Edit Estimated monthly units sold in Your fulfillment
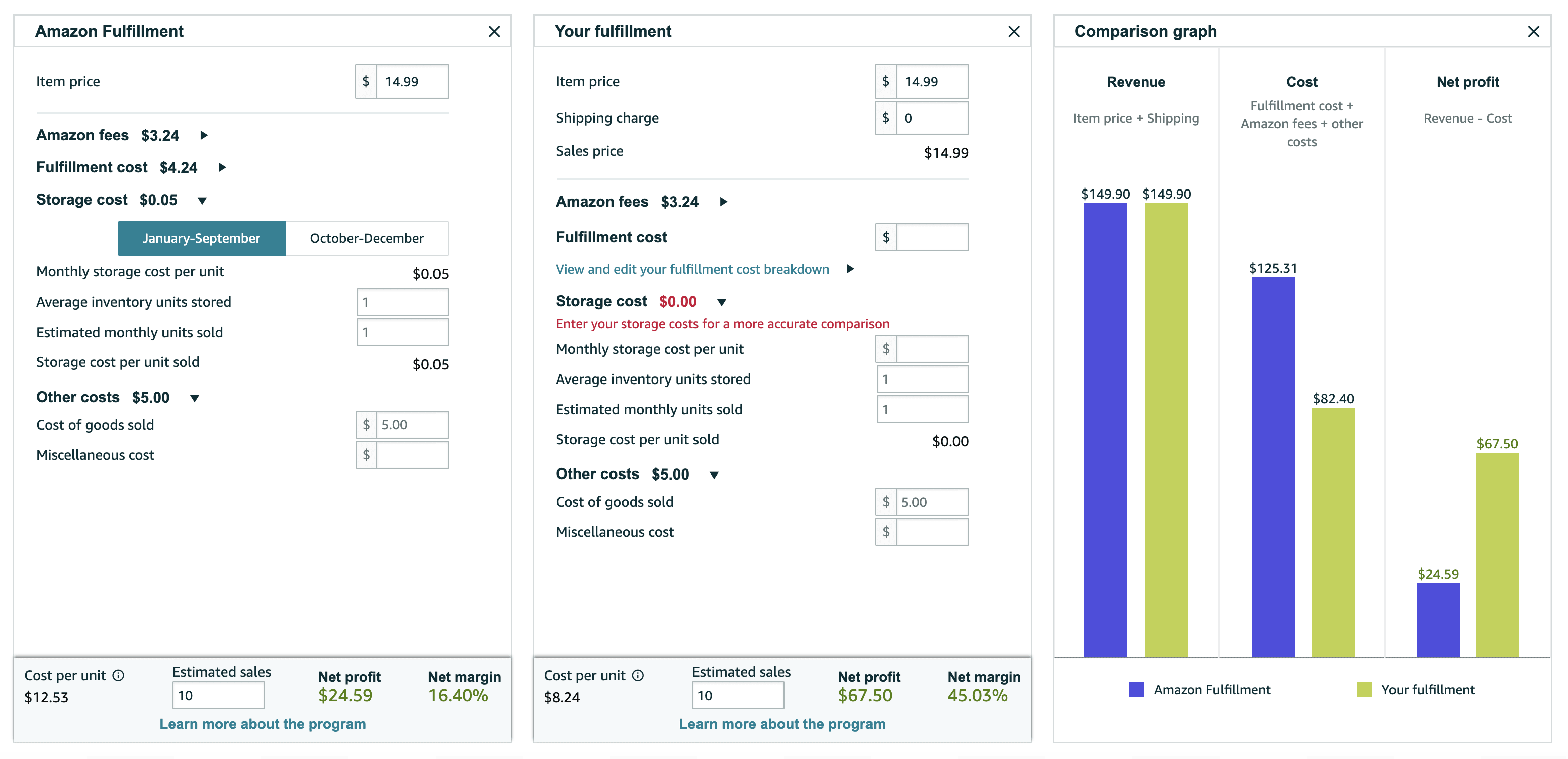This screenshot has height=759, width=1568. (x=922, y=409)
